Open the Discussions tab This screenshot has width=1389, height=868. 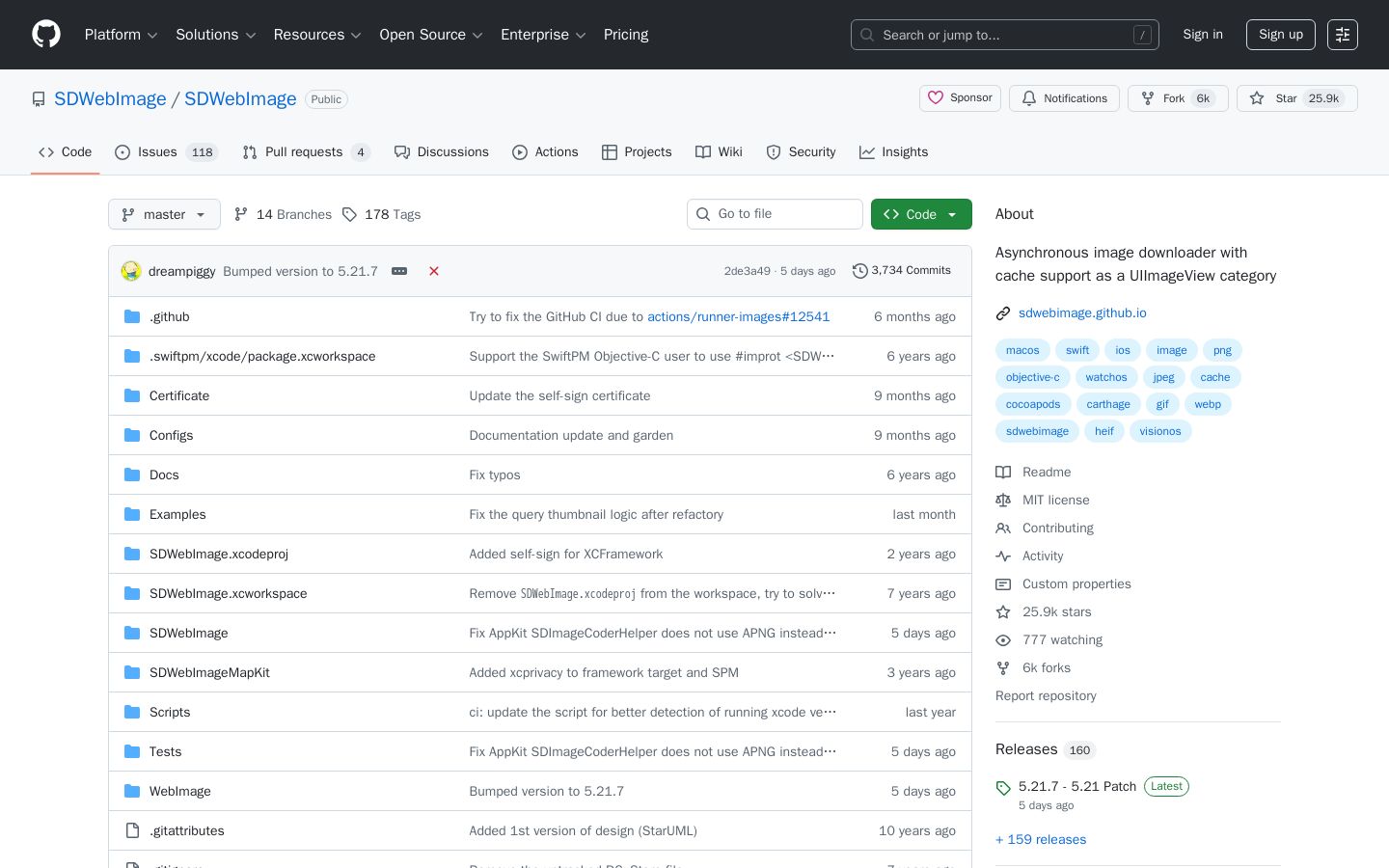[442, 152]
